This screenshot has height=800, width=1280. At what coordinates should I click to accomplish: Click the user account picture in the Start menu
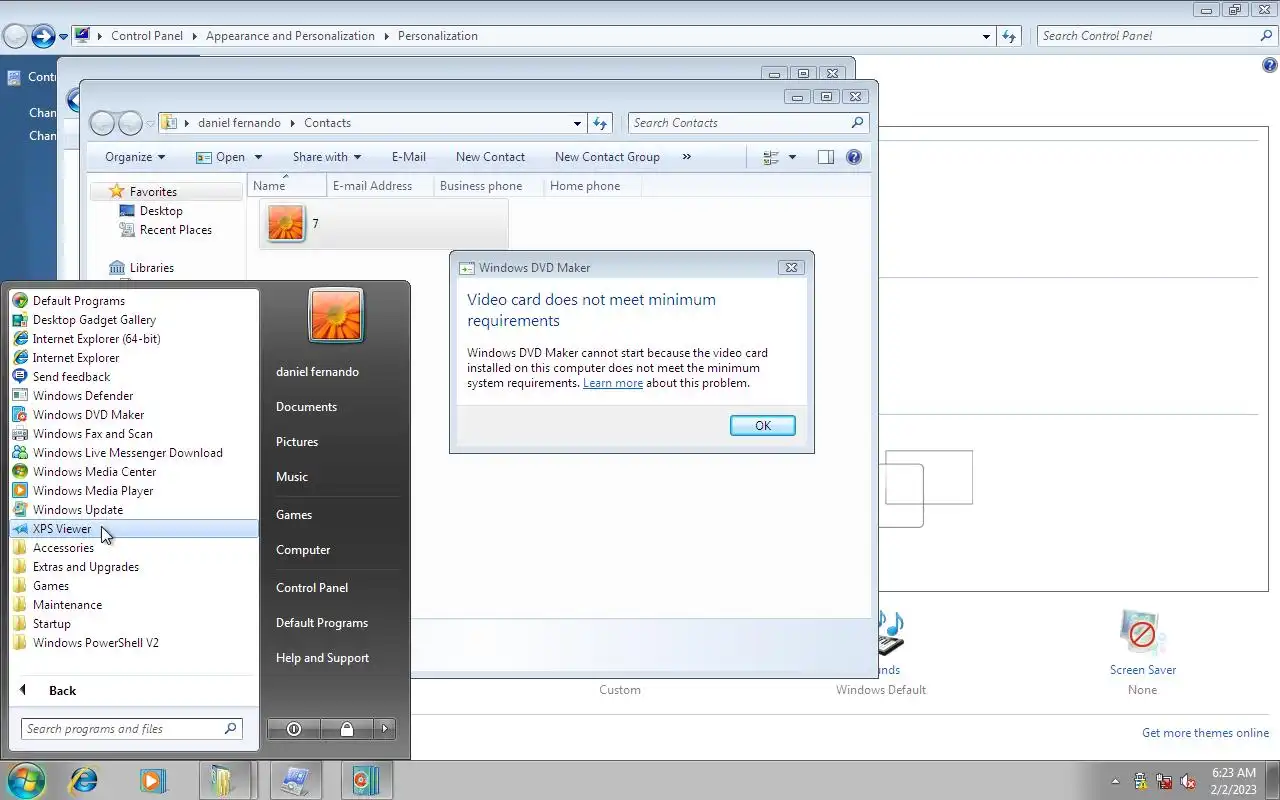coord(336,315)
